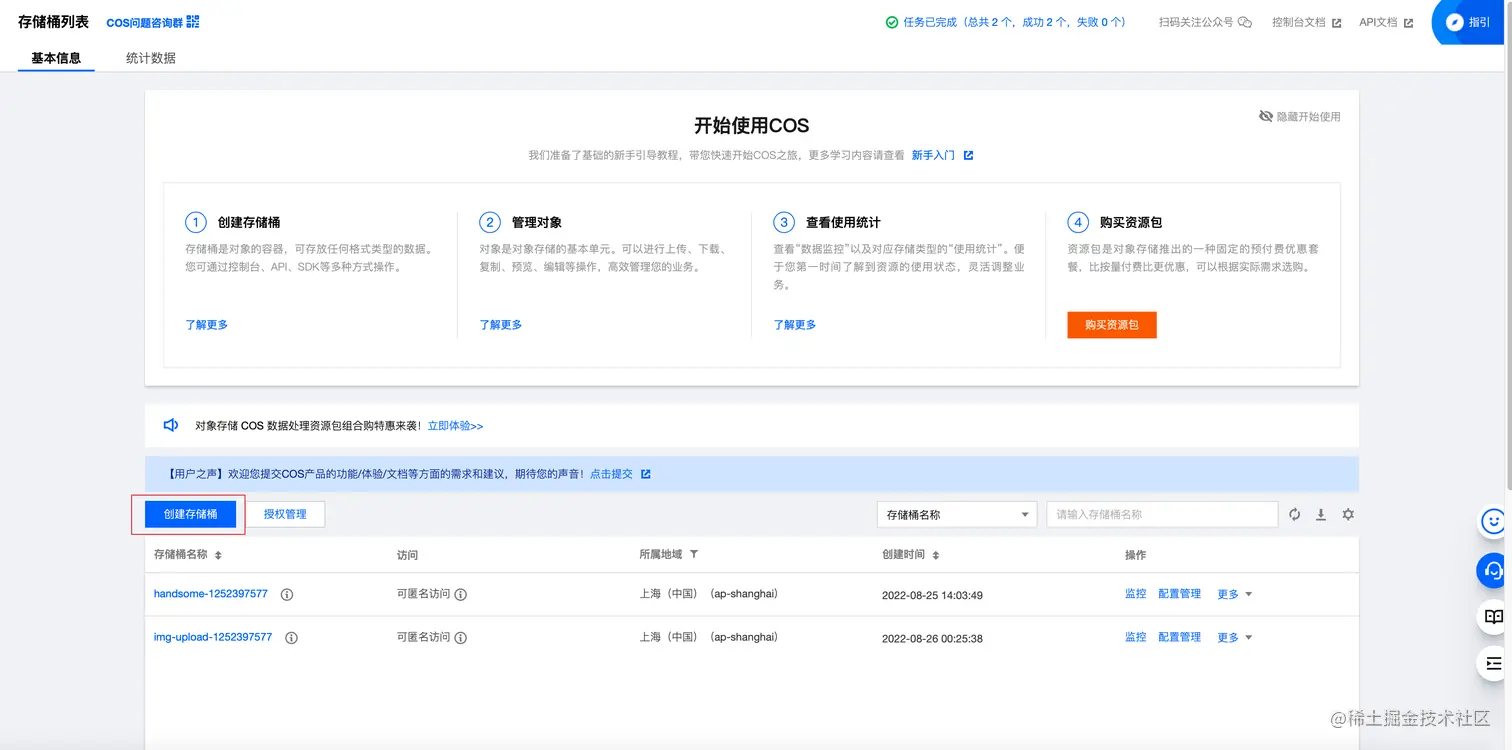This screenshot has width=1512, height=750.
Task: Click the 隐藏开始使用 text
Action: tap(1309, 116)
